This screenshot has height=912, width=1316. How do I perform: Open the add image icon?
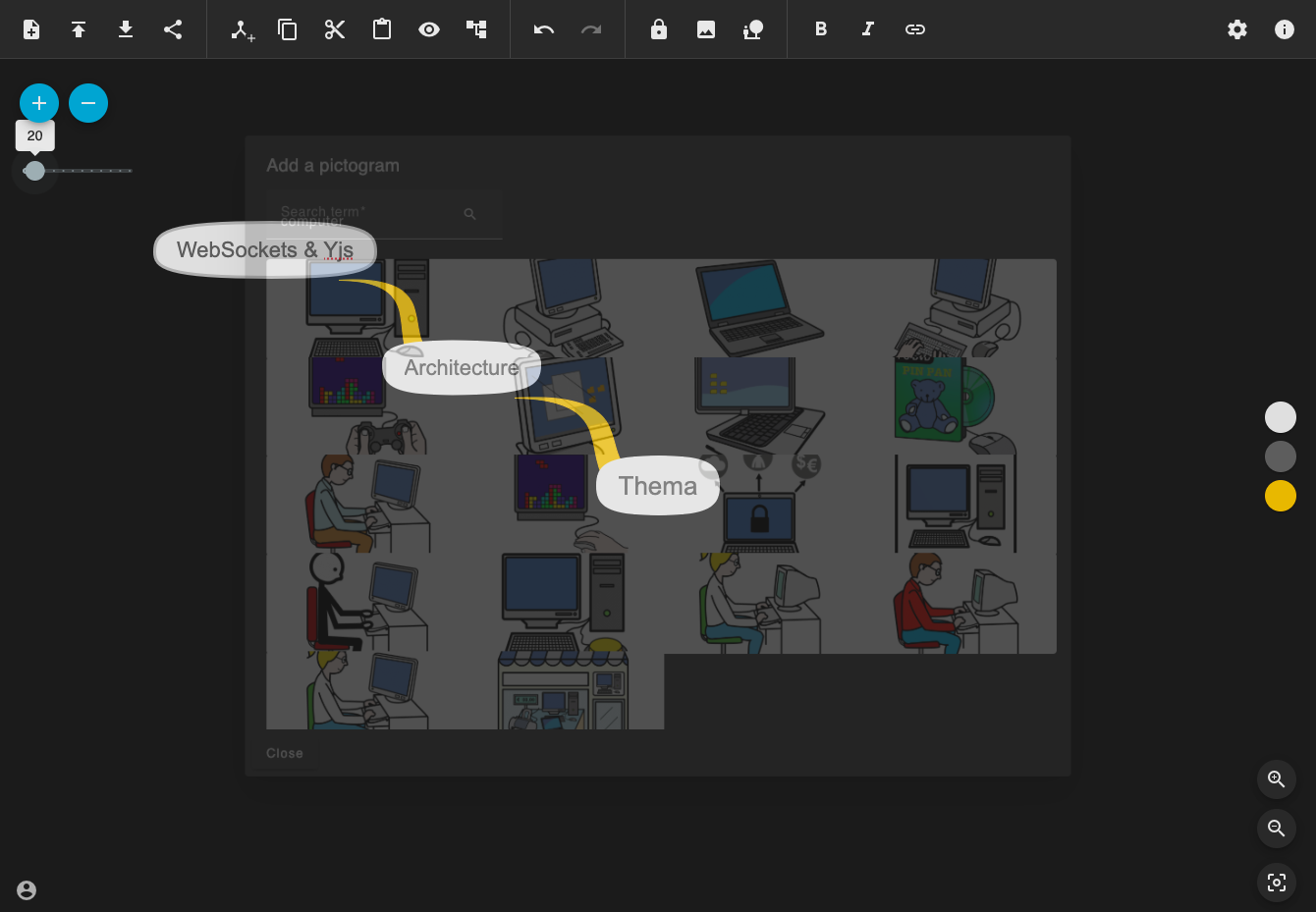coord(706,29)
